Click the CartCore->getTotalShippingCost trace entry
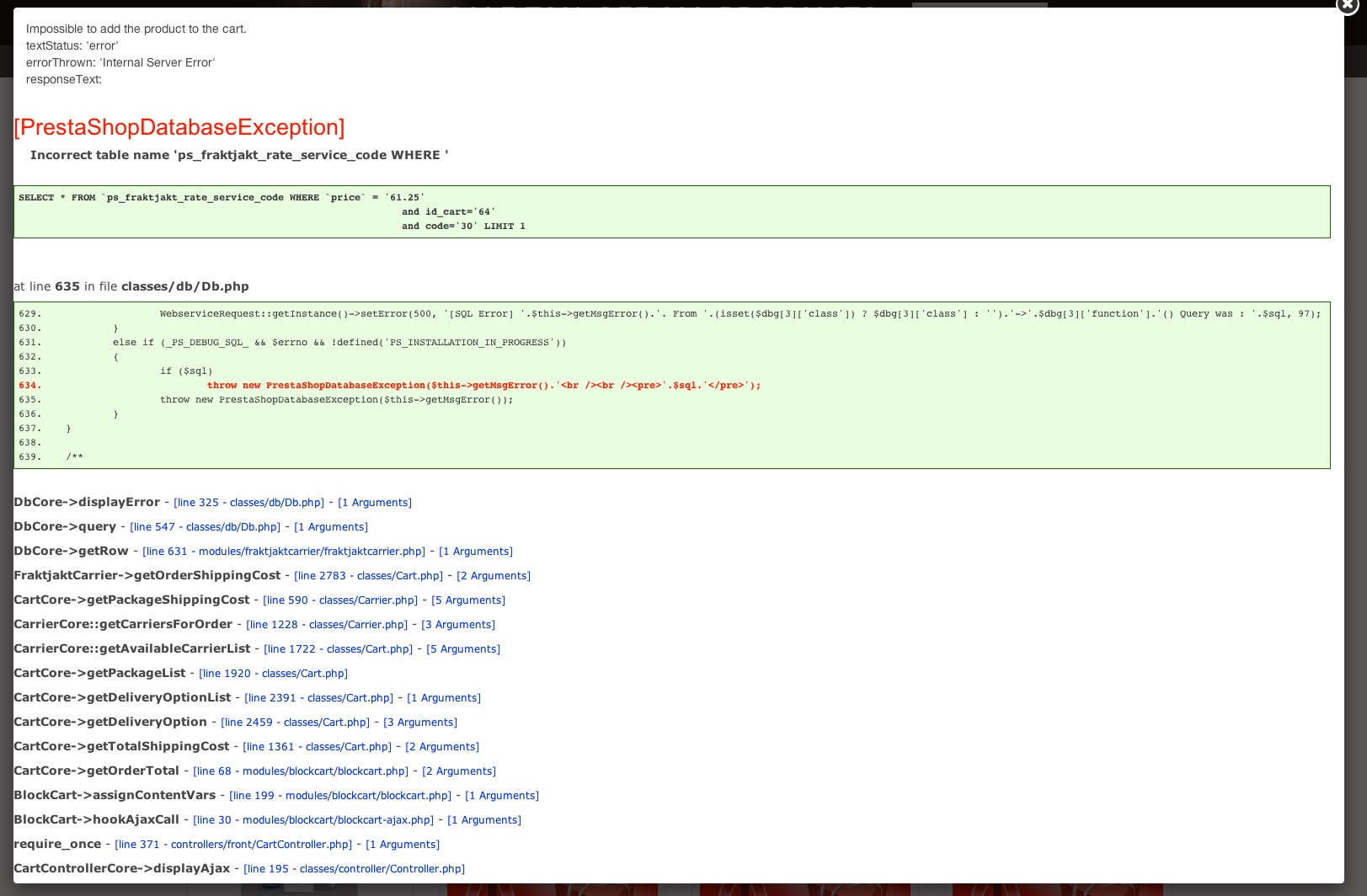The image size is (1367, 896). (x=121, y=747)
